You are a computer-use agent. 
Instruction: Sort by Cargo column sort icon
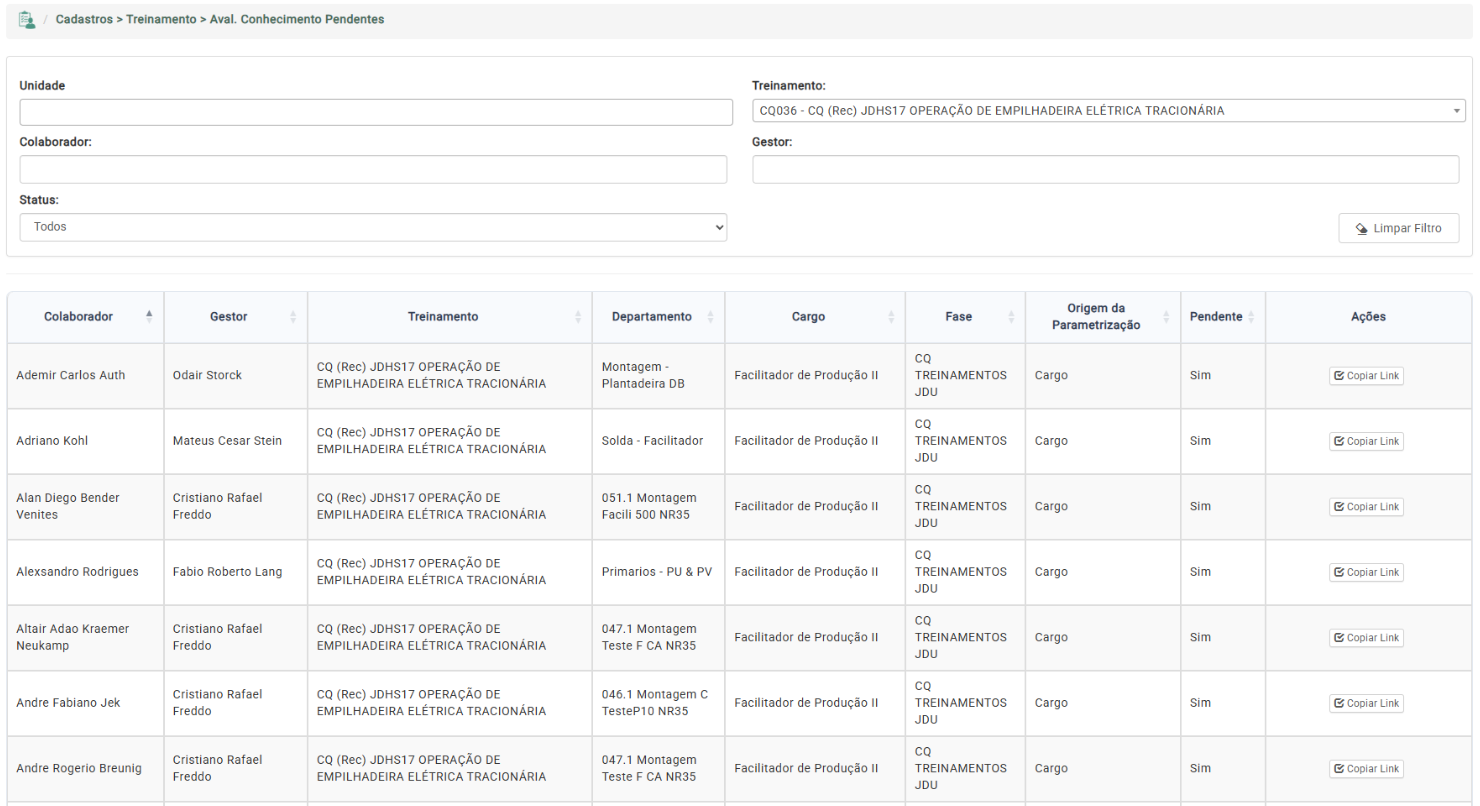tap(891, 316)
